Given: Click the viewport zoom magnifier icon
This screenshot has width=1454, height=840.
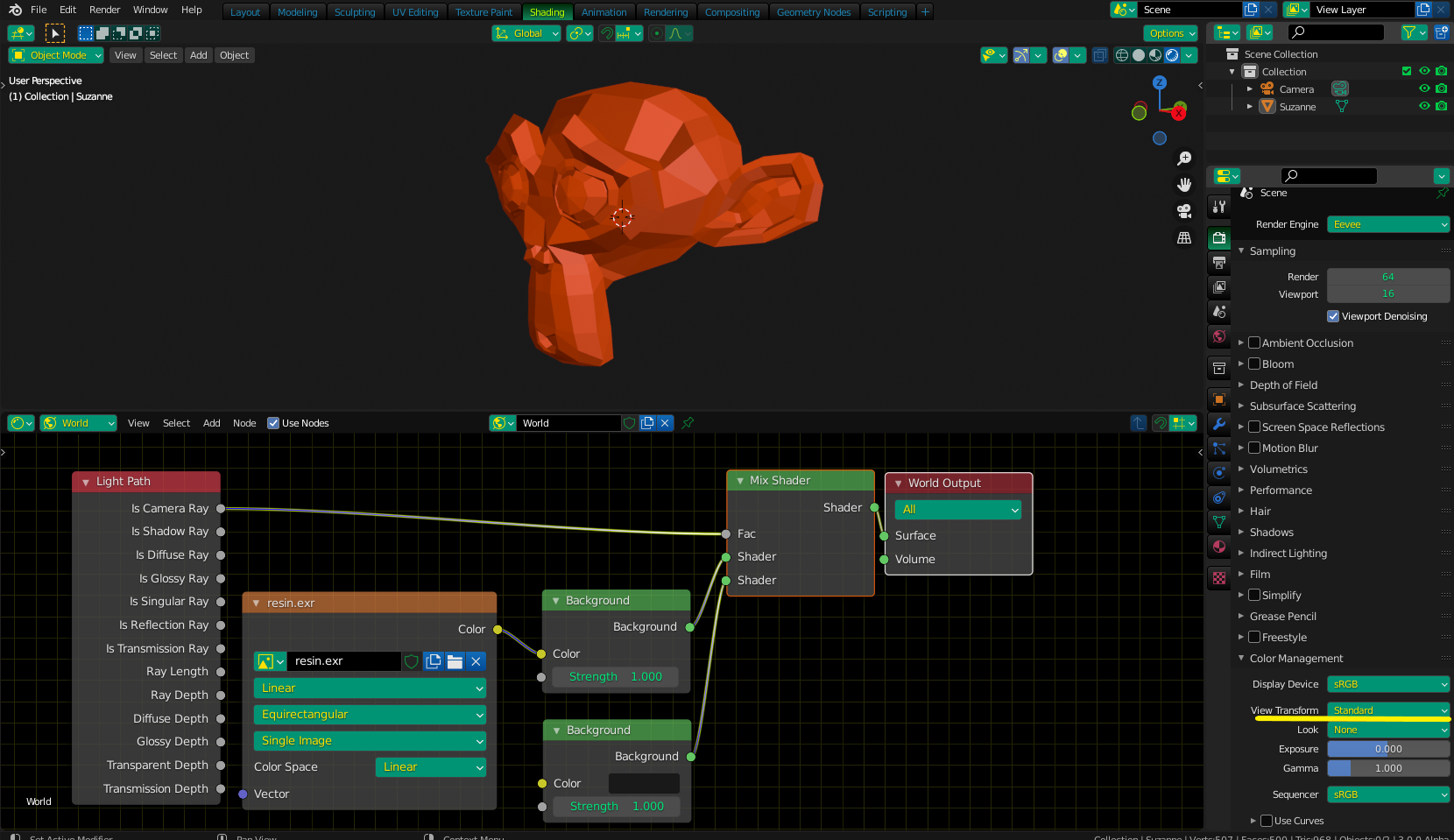Looking at the screenshot, I should 1184,159.
